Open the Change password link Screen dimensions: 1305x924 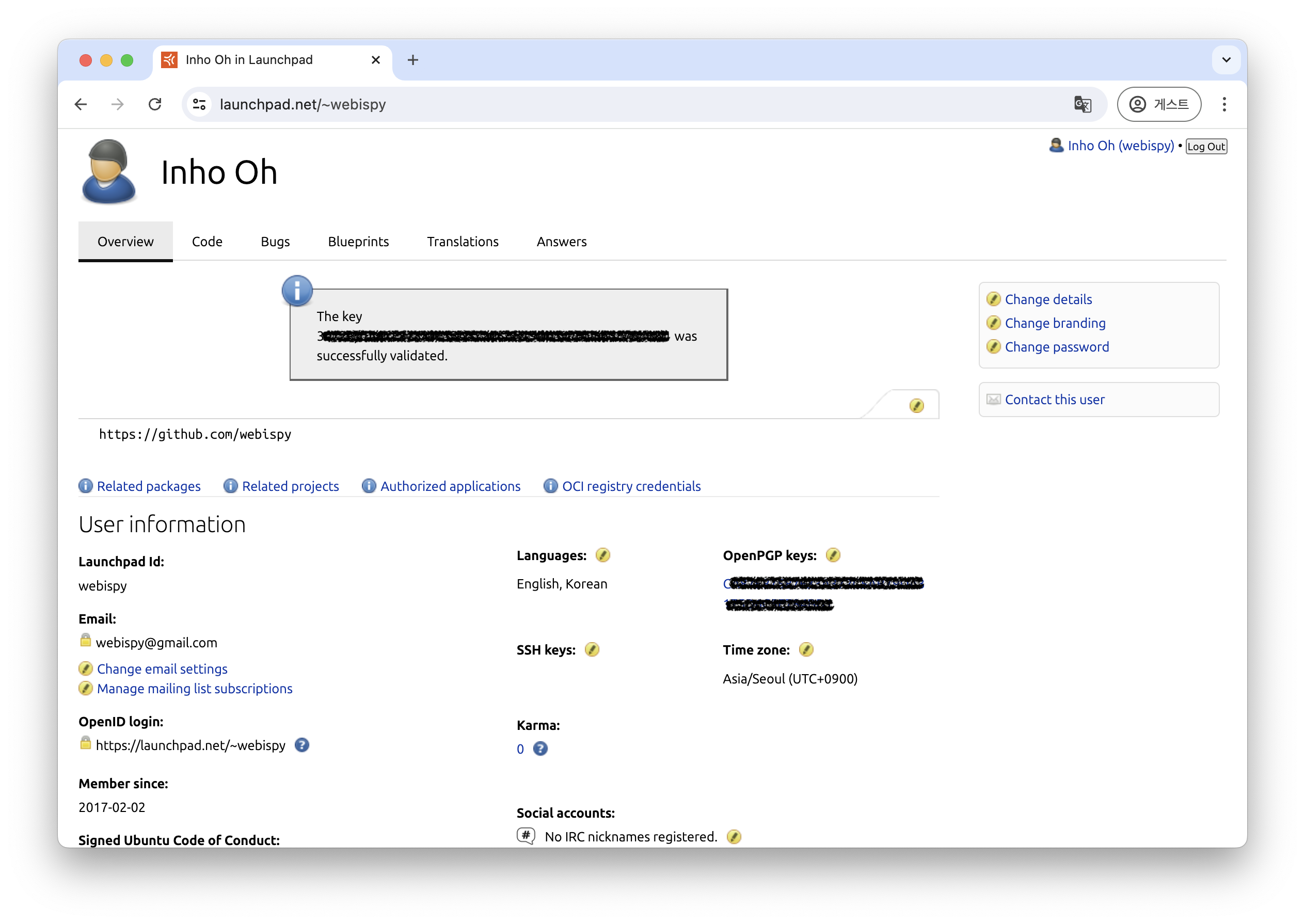1057,347
